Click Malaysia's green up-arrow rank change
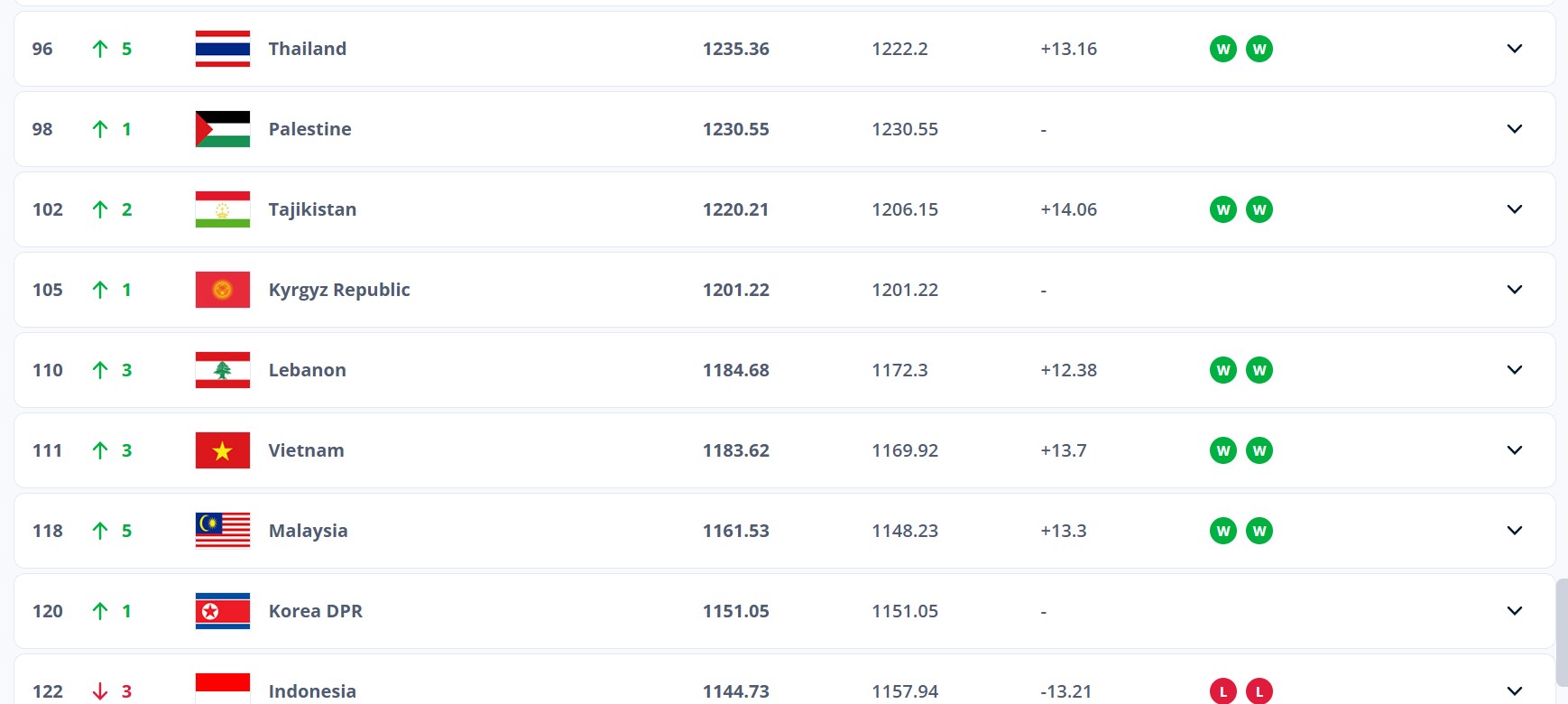Image resolution: width=1568 pixels, height=704 pixels. (x=100, y=531)
